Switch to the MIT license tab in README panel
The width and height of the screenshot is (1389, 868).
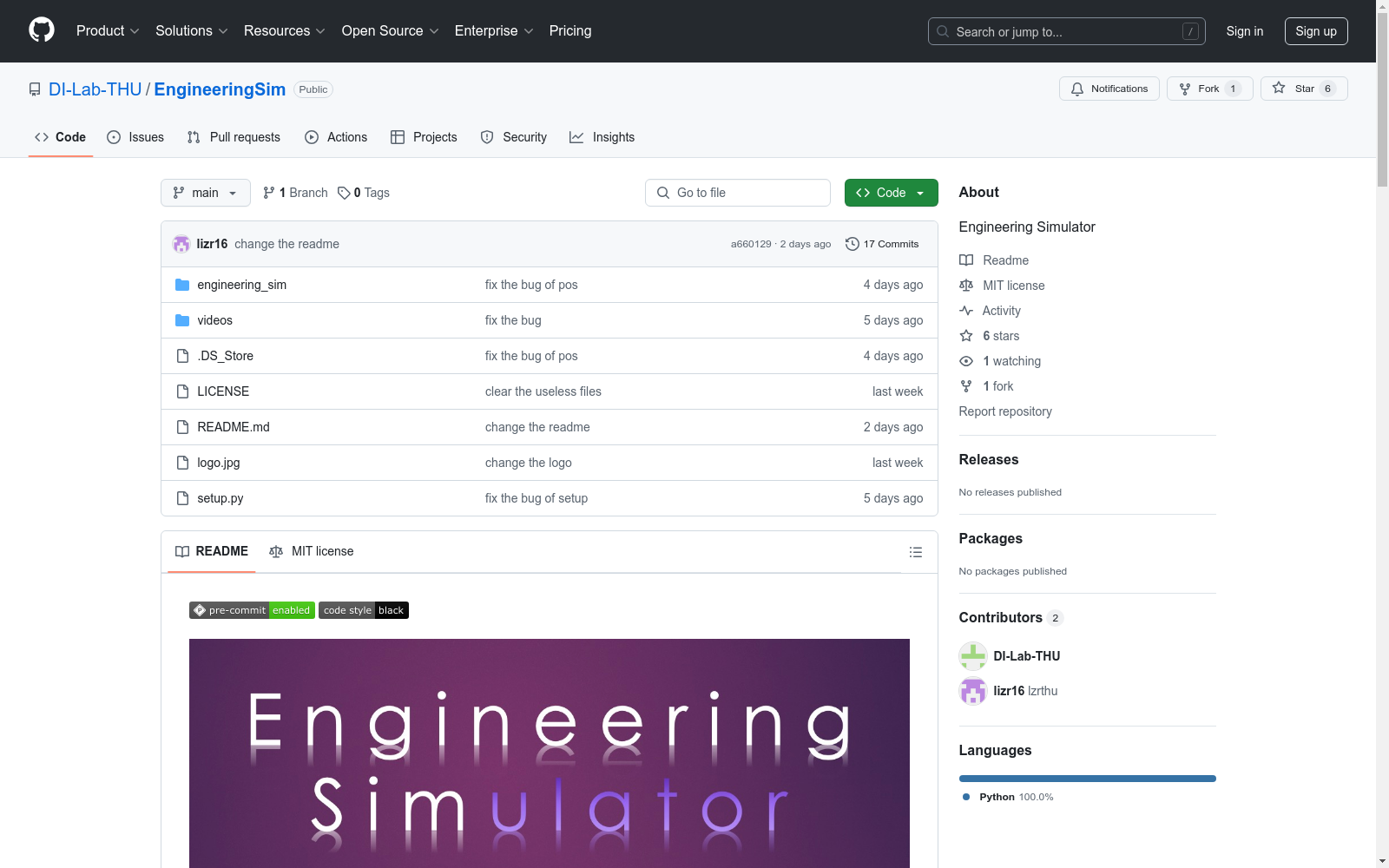click(x=312, y=551)
